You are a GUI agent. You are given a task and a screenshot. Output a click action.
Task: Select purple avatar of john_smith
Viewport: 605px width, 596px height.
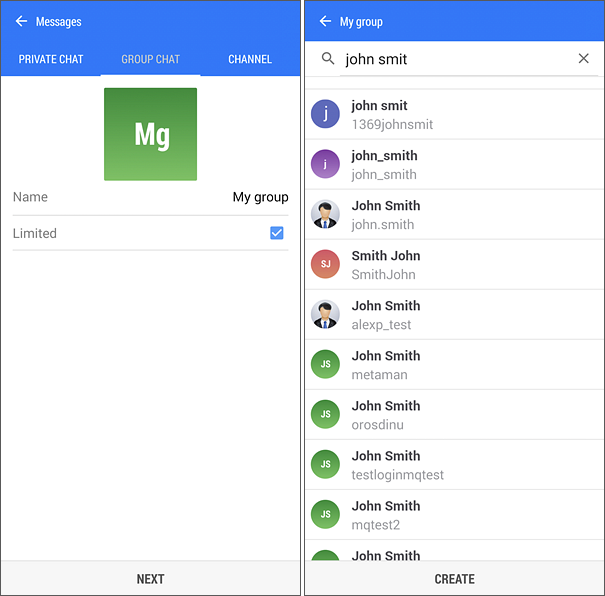click(325, 164)
